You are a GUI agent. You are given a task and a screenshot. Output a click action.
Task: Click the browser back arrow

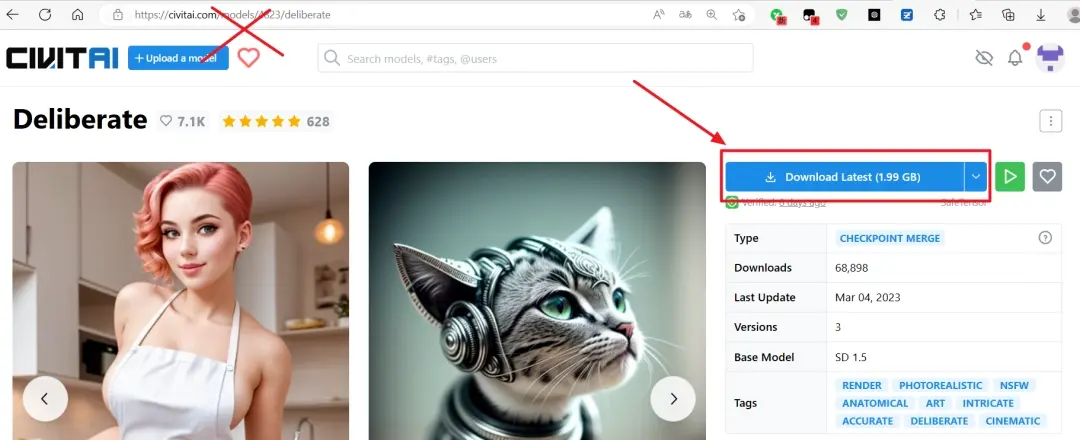12,14
